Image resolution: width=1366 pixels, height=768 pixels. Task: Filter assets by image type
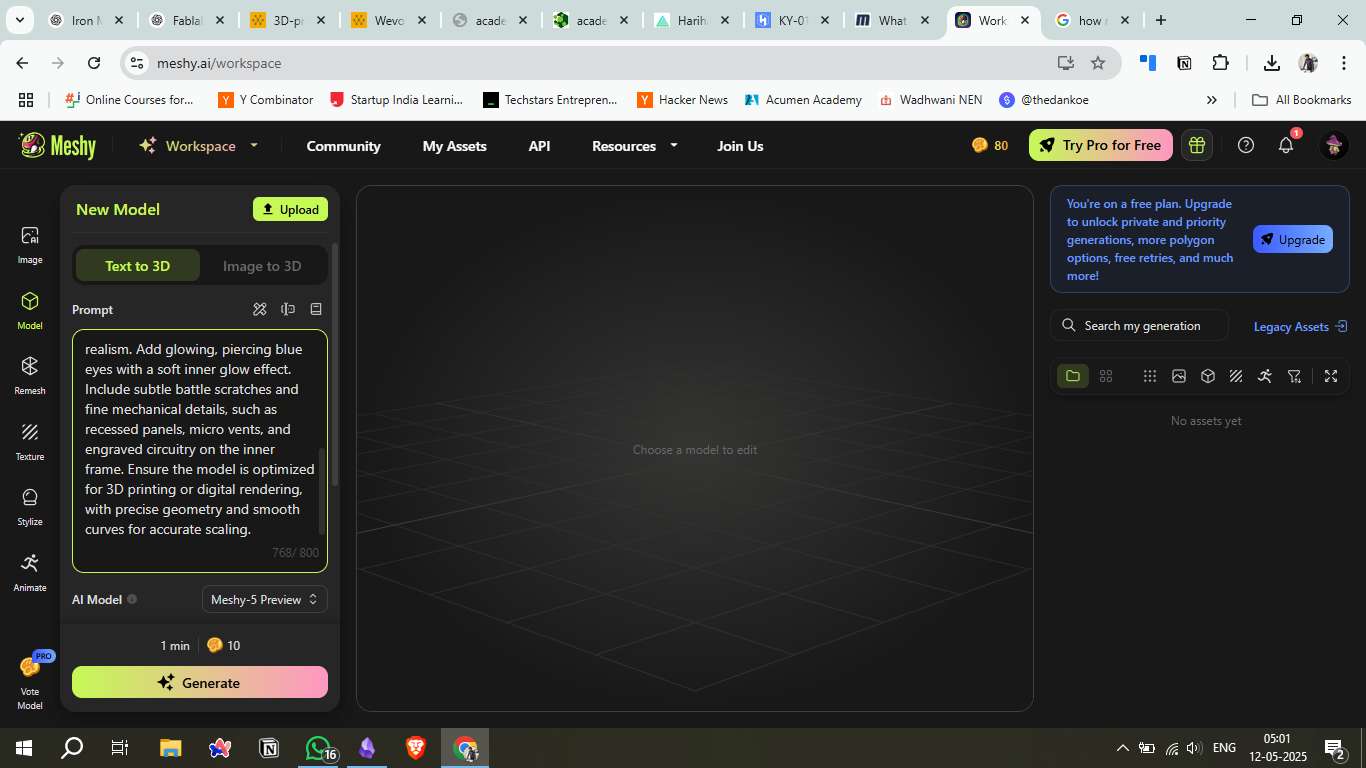[x=1179, y=376]
